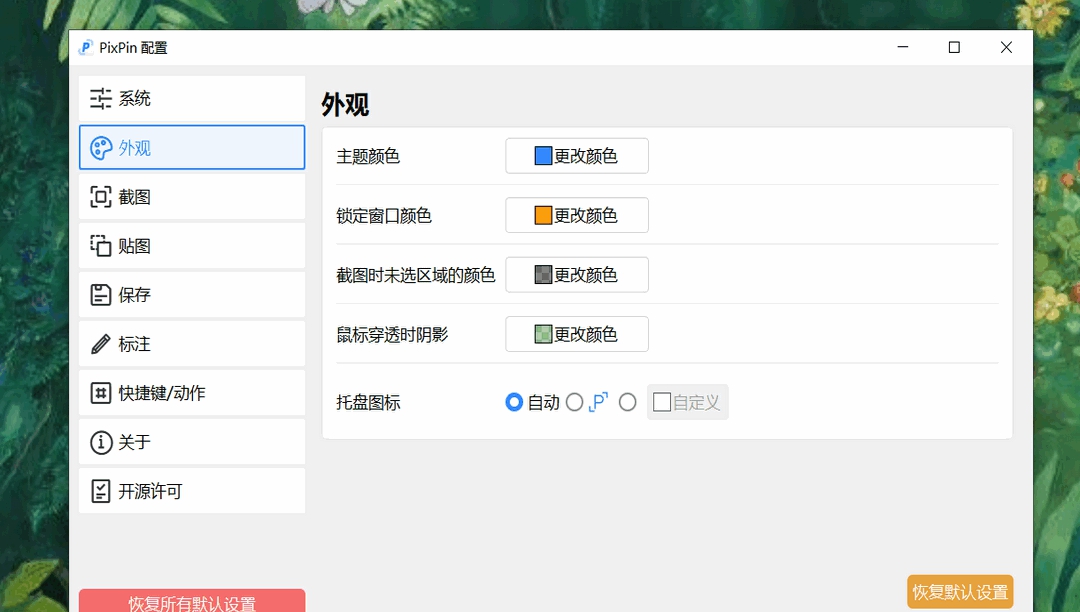The image size is (1080, 612).
Task: Click the 开源许可 checklist document icon
Action: [x=101, y=491]
